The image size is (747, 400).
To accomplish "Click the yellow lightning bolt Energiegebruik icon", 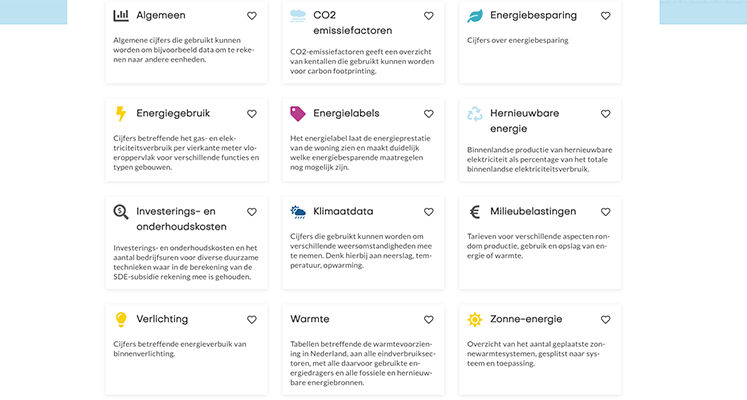I will (121, 114).
